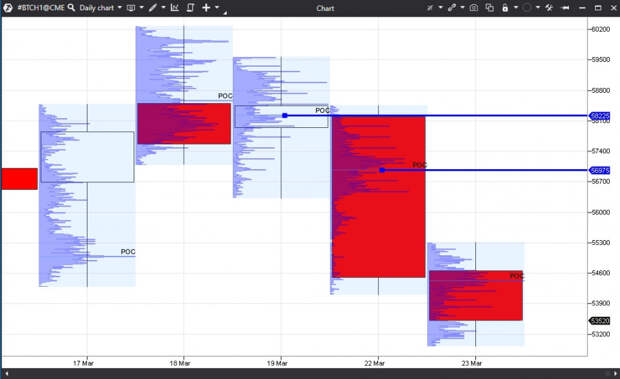Click the 54600 price axis label
Screen dimensions: 620x379
coord(601,273)
